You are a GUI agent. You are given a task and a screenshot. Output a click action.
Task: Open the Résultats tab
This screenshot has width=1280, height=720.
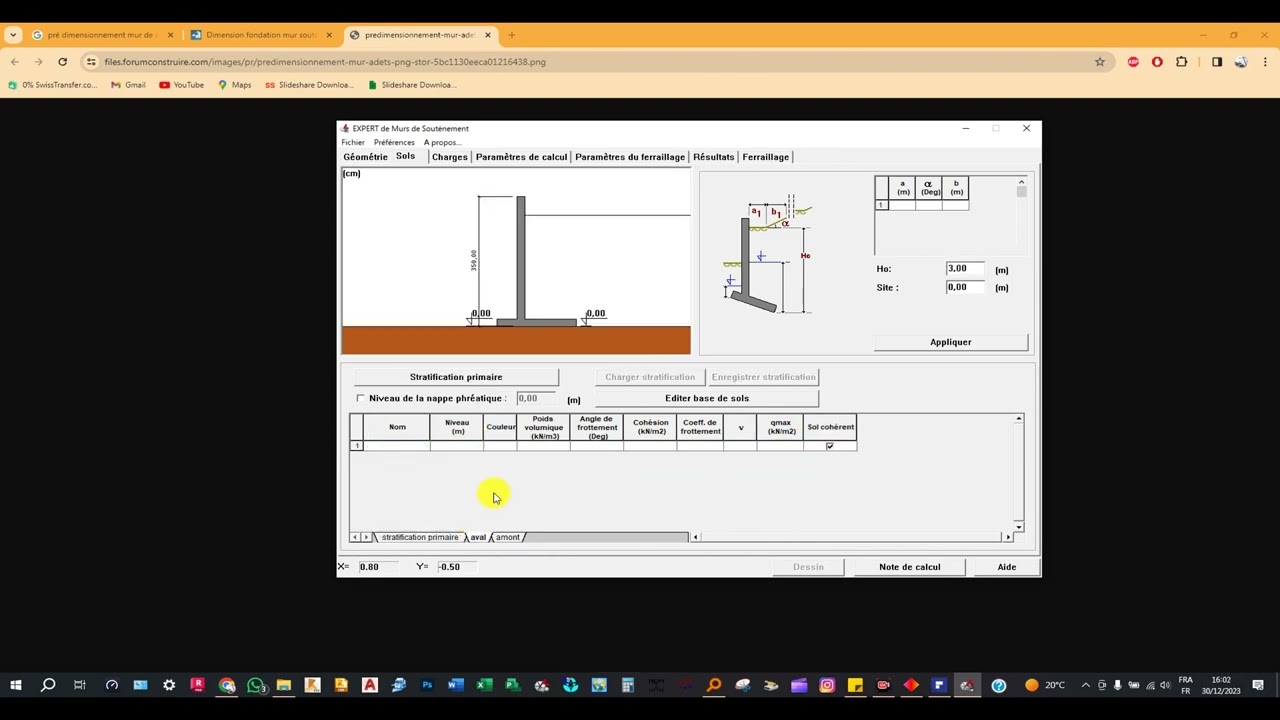[713, 157]
